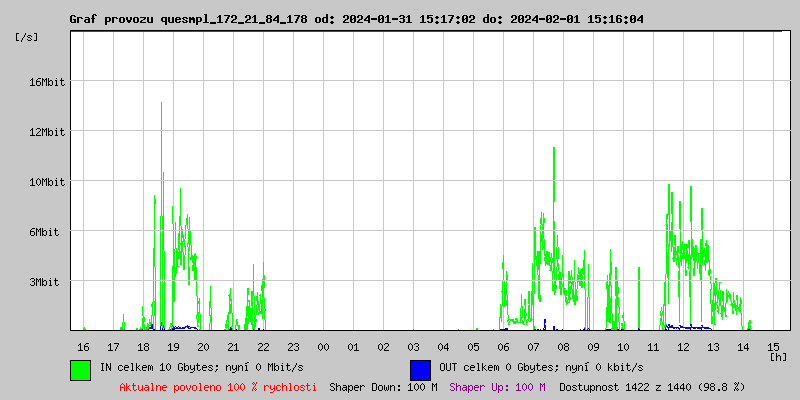Click the green IN legend color swatch
This screenshot has height=400, width=800.
(x=80, y=369)
